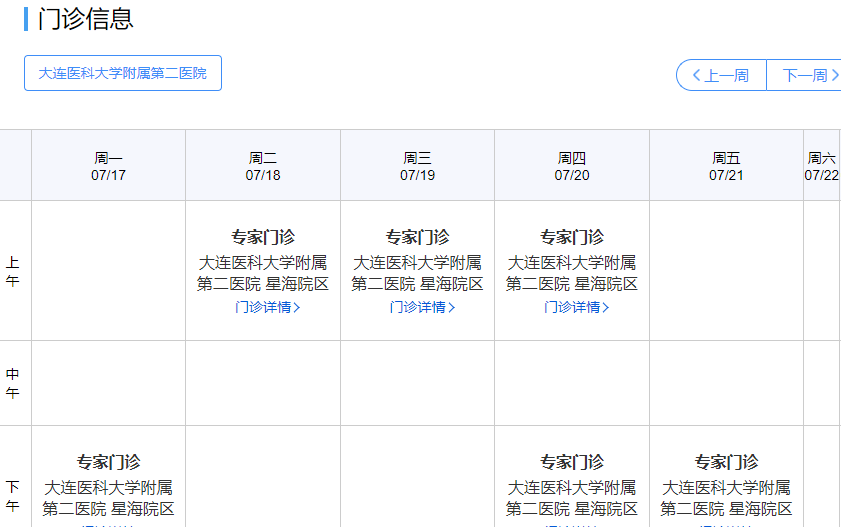Image resolution: width=841 pixels, height=527 pixels.
Task: Click the 周六 column header
Action: [x=822, y=166]
